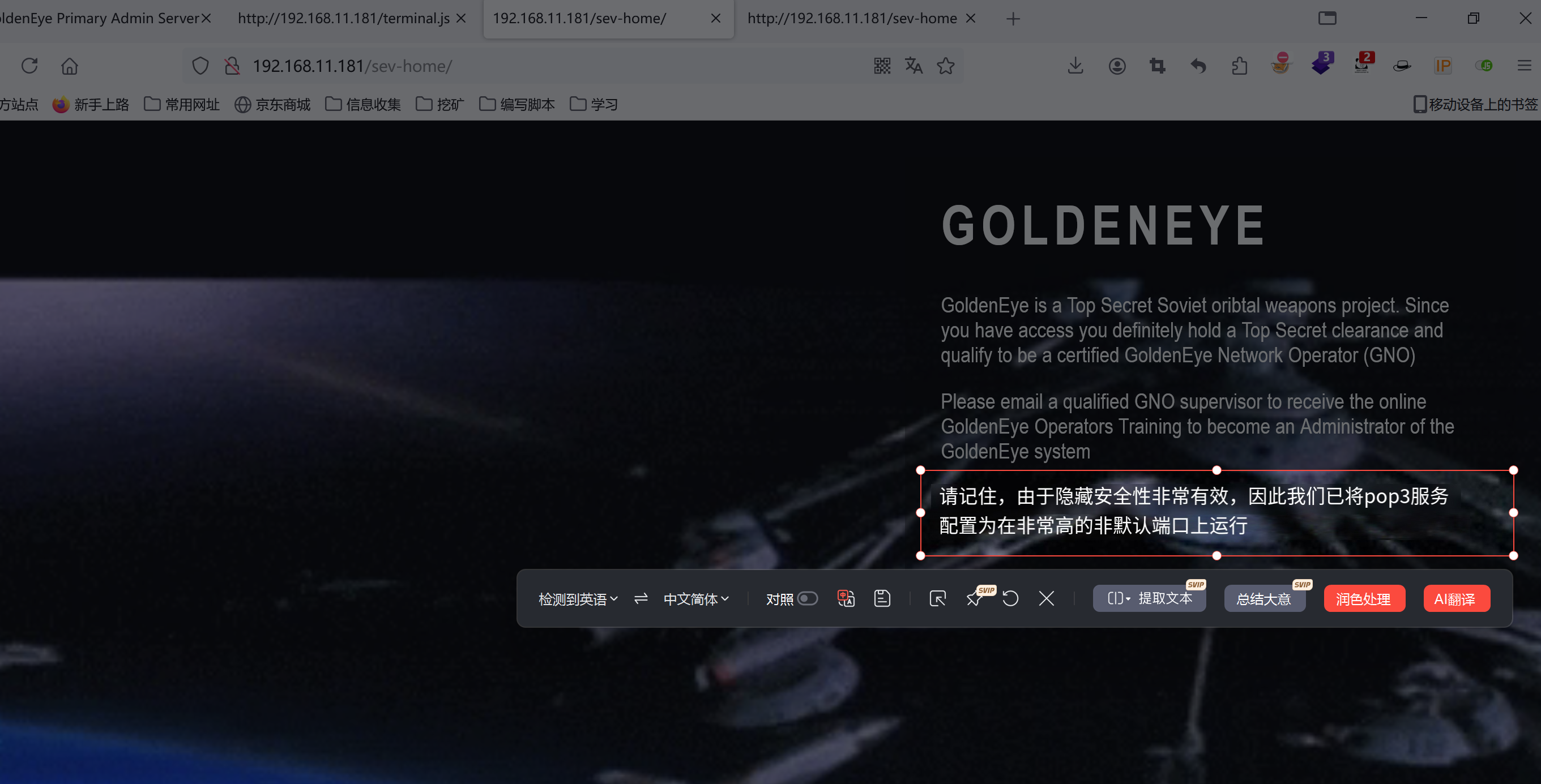Switch to the terminal.js tab
This screenshot has width=1541, height=784.
tap(343, 19)
